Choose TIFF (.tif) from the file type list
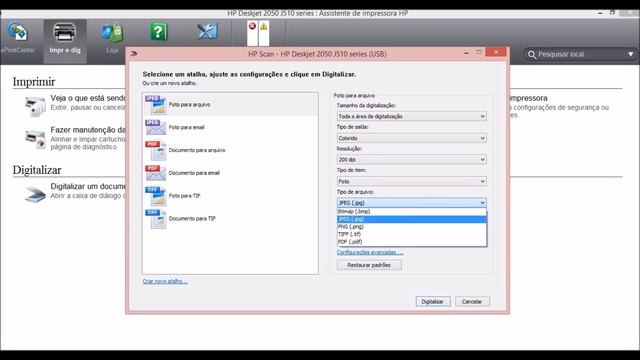The height and width of the screenshot is (360, 640). click(411, 234)
